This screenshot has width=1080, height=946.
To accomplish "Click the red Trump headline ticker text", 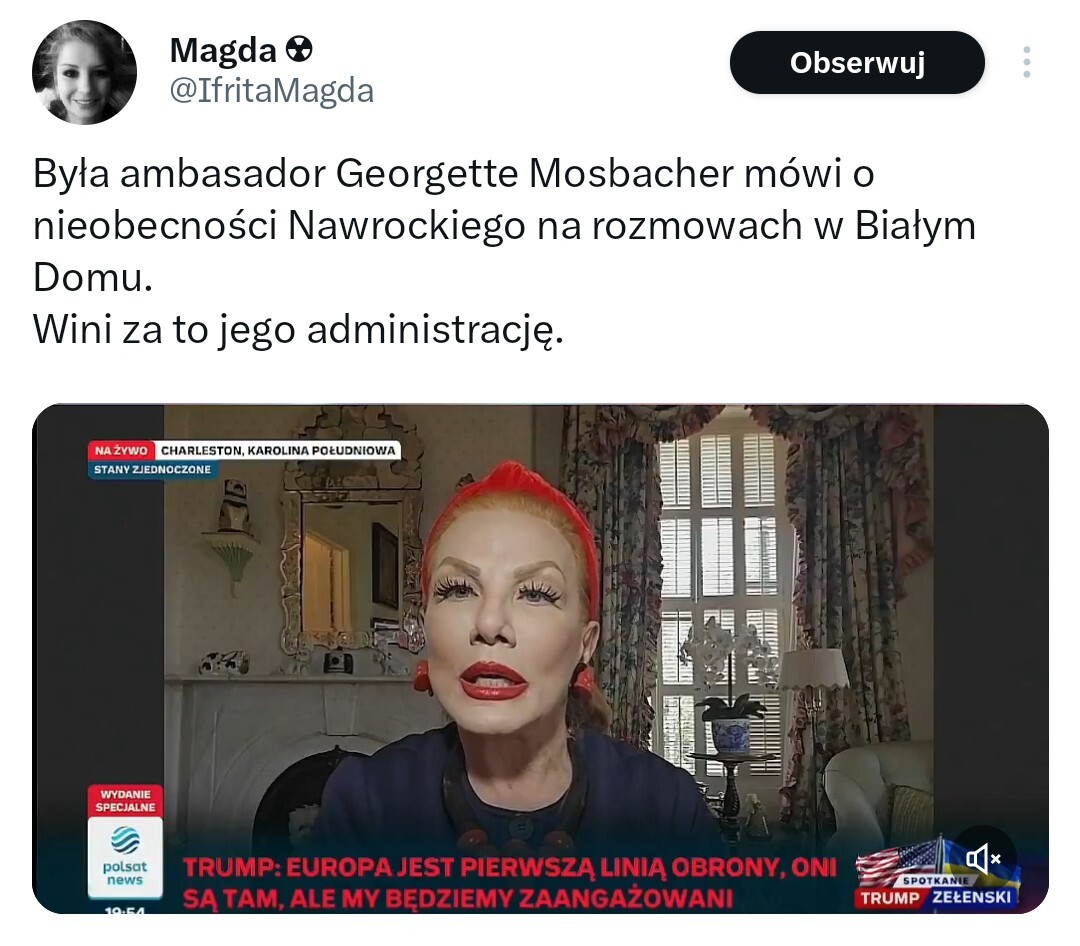I will point(510,883).
